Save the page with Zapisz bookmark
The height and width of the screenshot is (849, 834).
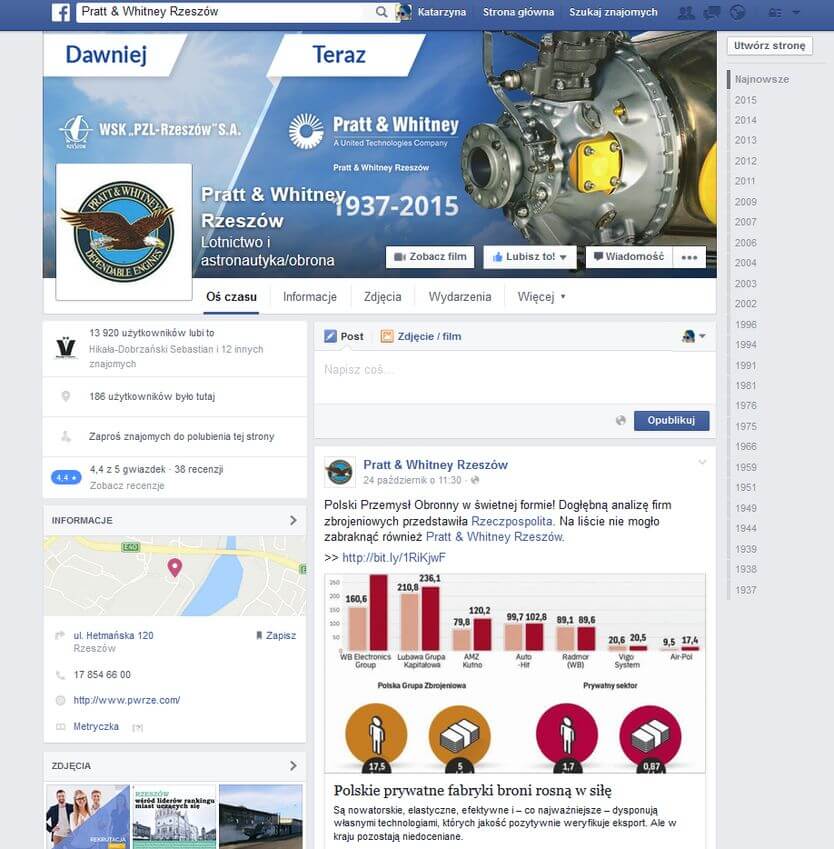277,635
